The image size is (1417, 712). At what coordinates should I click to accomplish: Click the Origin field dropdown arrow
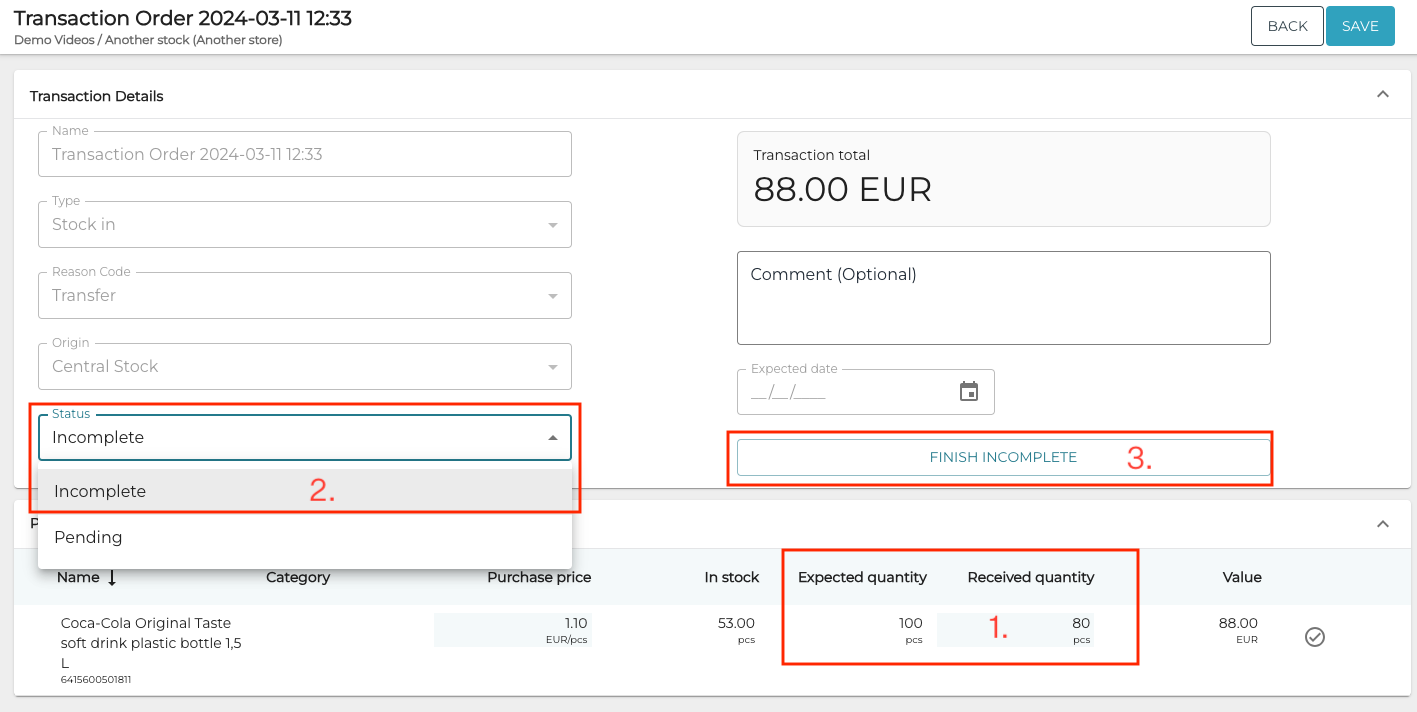coord(553,366)
